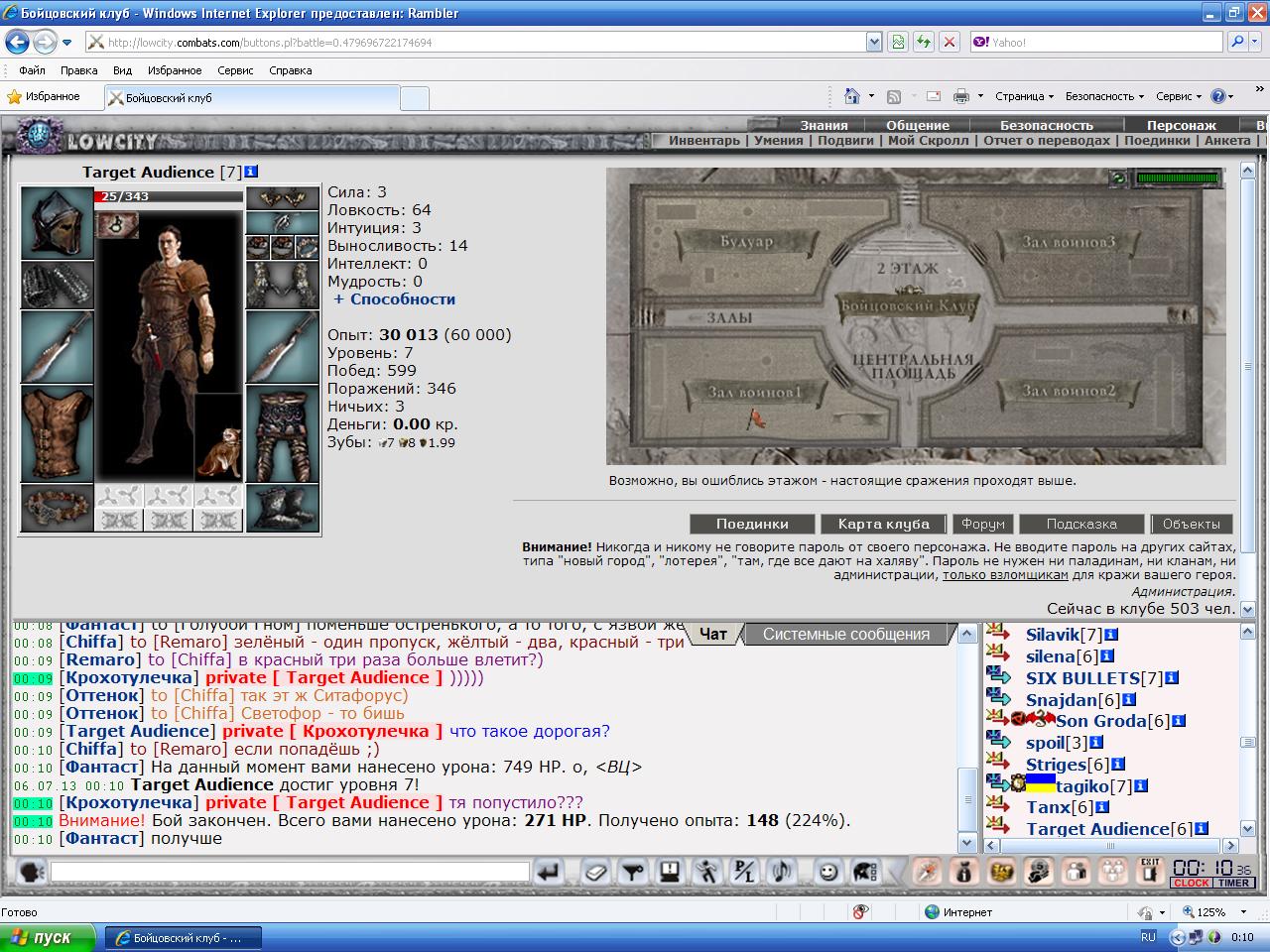This screenshot has width=1270, height=952.
Task: Click the info icon beside Target Audience header
Action: 251,172
